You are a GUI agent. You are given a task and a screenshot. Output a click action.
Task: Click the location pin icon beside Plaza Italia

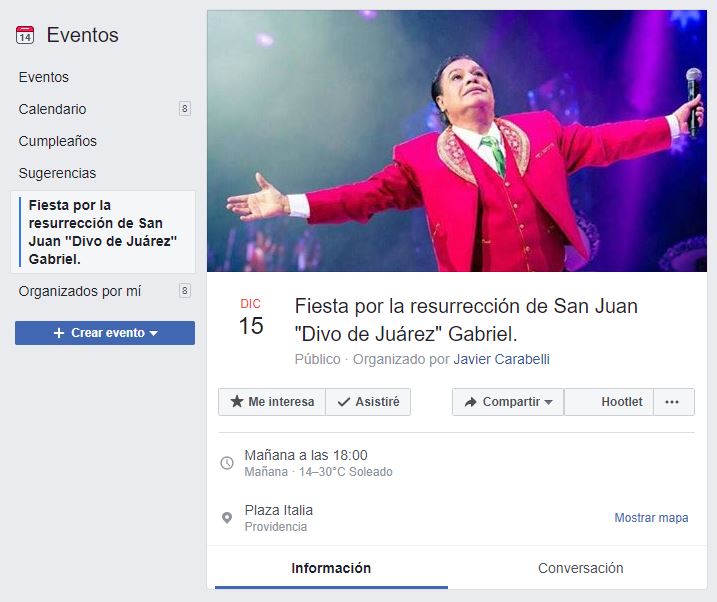click(x=227, y=518)
